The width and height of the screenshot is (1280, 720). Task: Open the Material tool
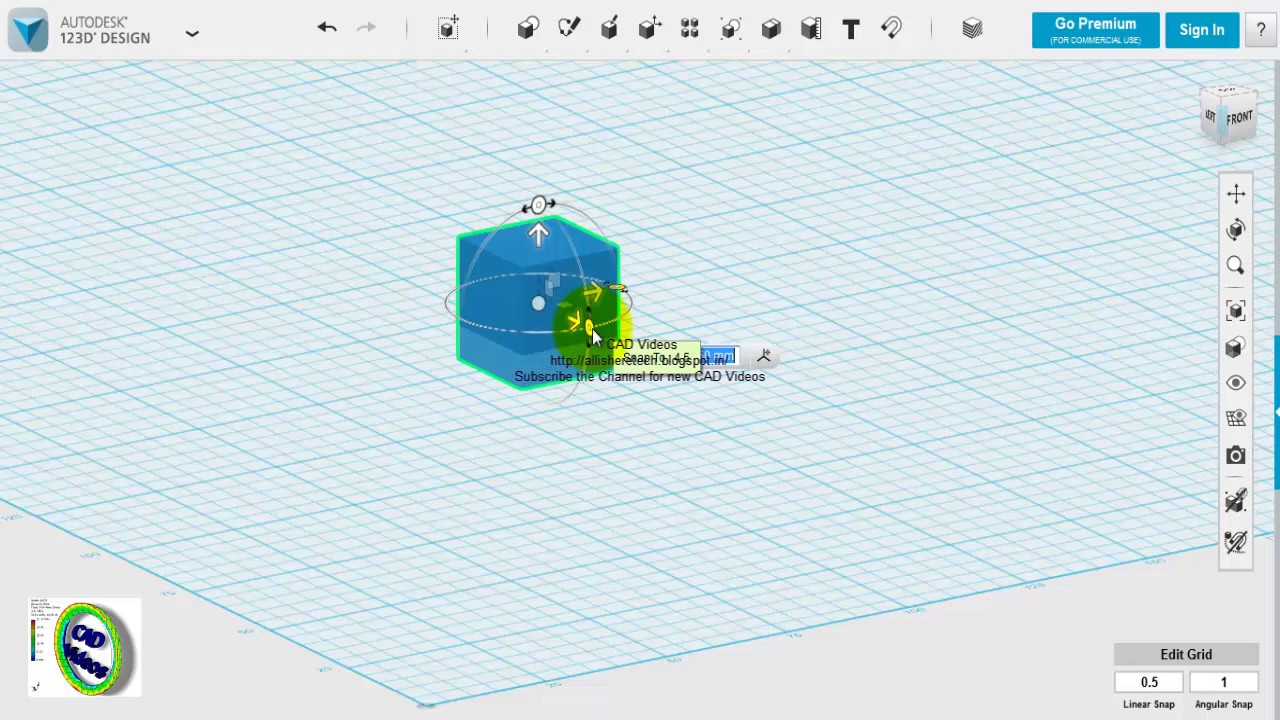972,28
